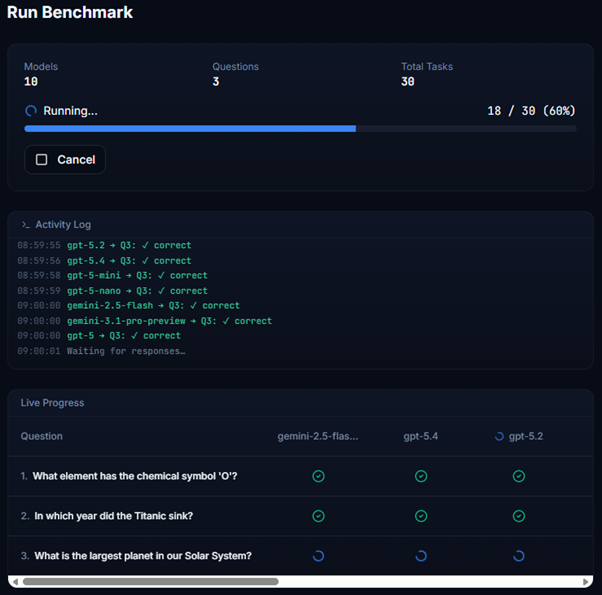Click the '18 / 30 (60%)' progress text
602x595 pixels.
[x=531, y=111]
